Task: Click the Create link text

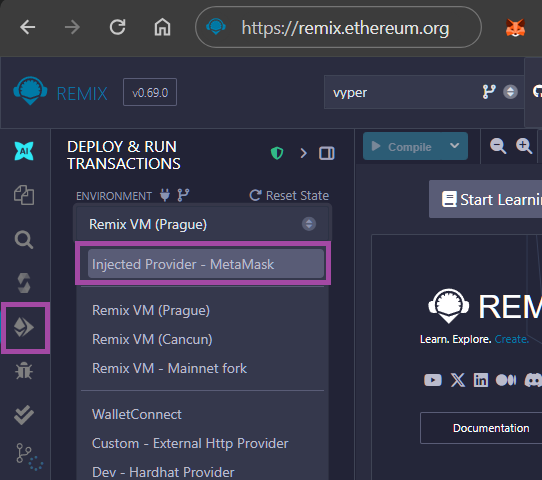Action: 511,339
